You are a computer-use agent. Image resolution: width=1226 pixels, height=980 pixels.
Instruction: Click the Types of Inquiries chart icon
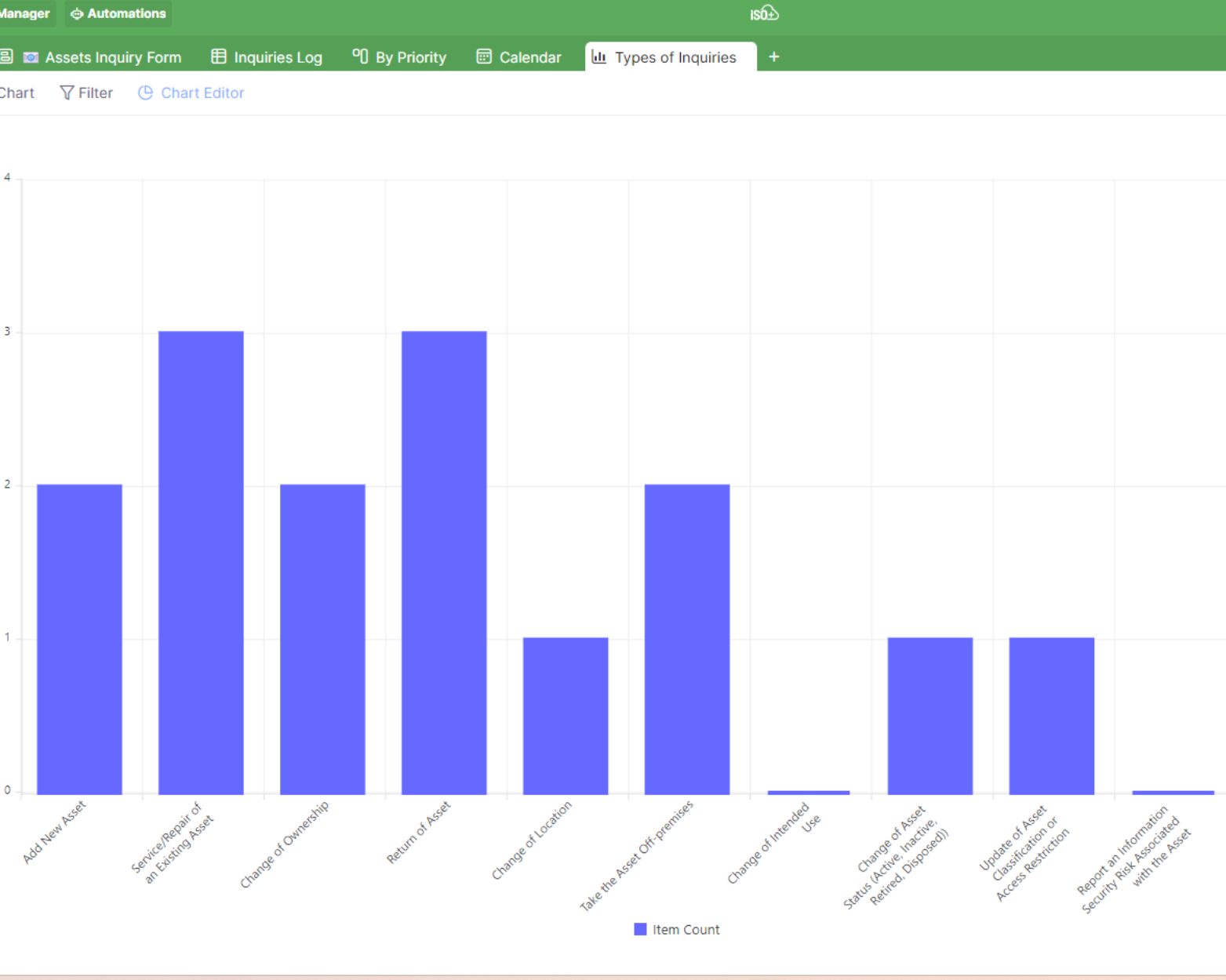point(599,56)
